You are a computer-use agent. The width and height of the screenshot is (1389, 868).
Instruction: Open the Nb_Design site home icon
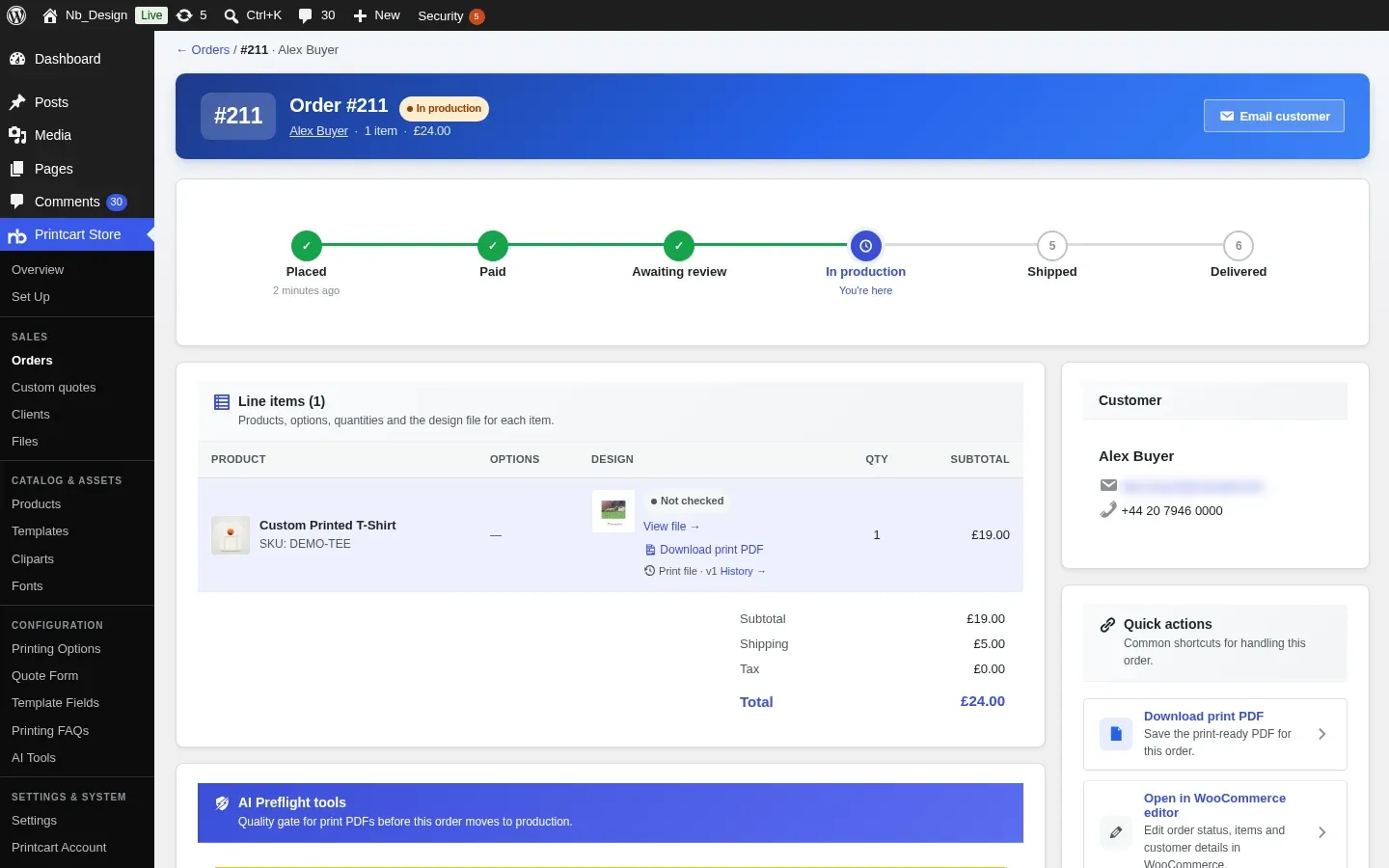point(50,15)
